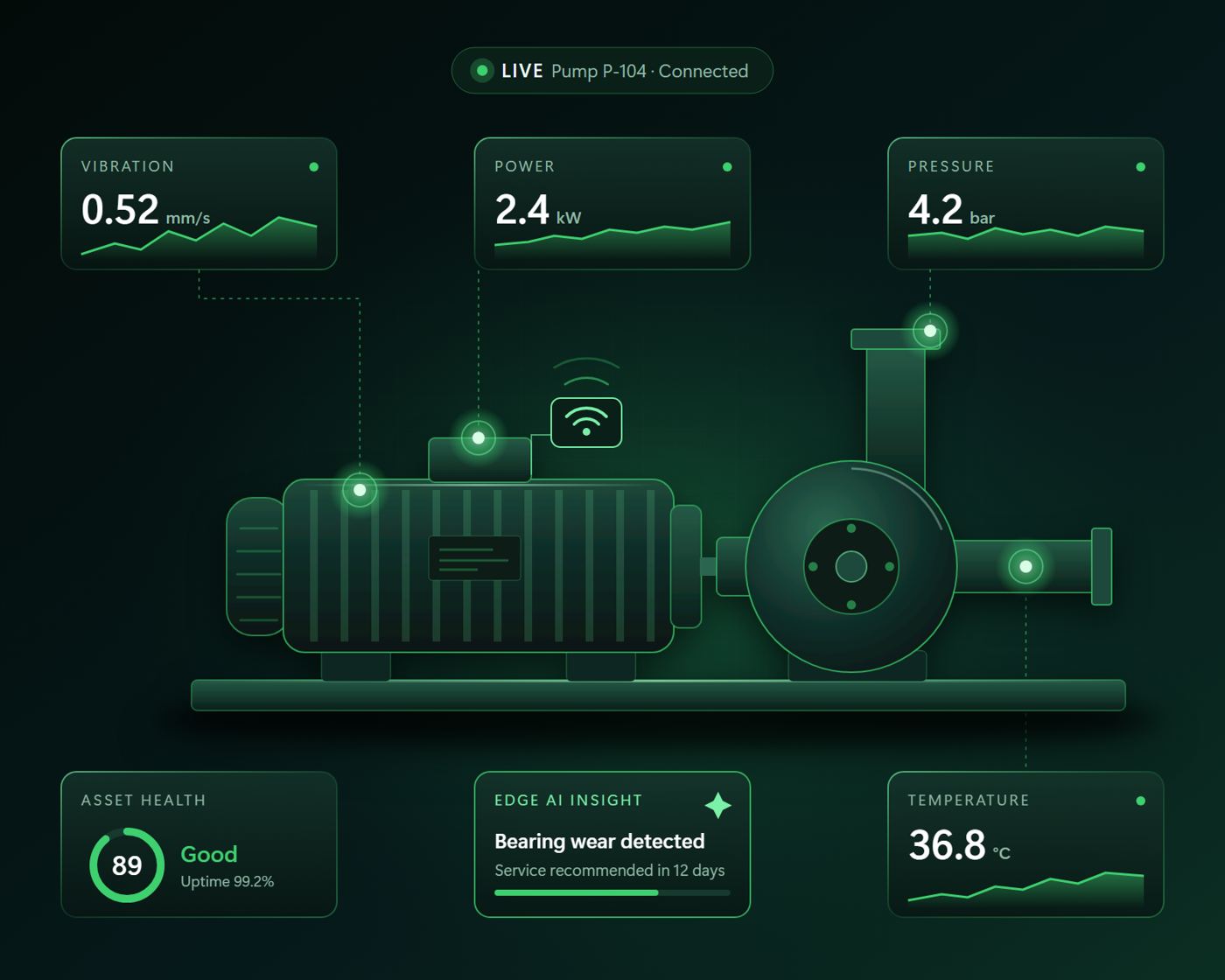Click the Pressure sparkline chart

(x=1025, y=241)
